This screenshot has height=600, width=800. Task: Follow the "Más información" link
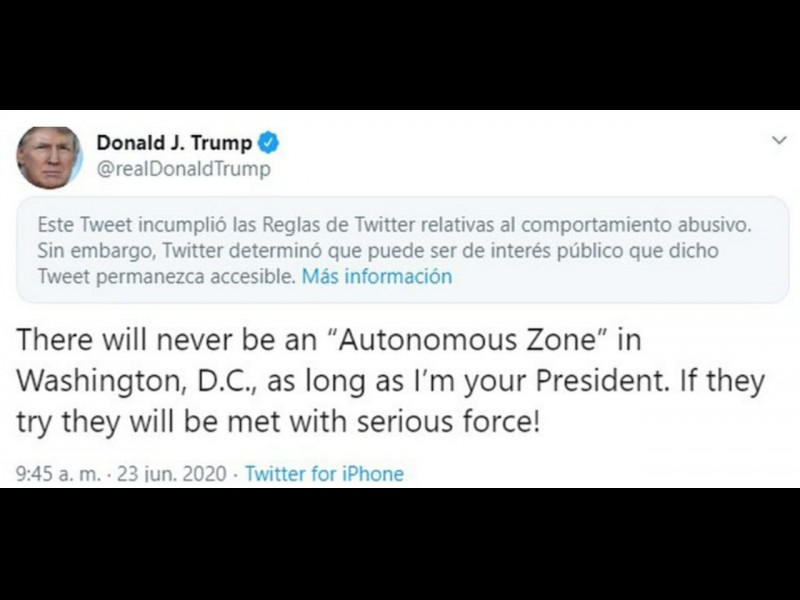(377, 276)
